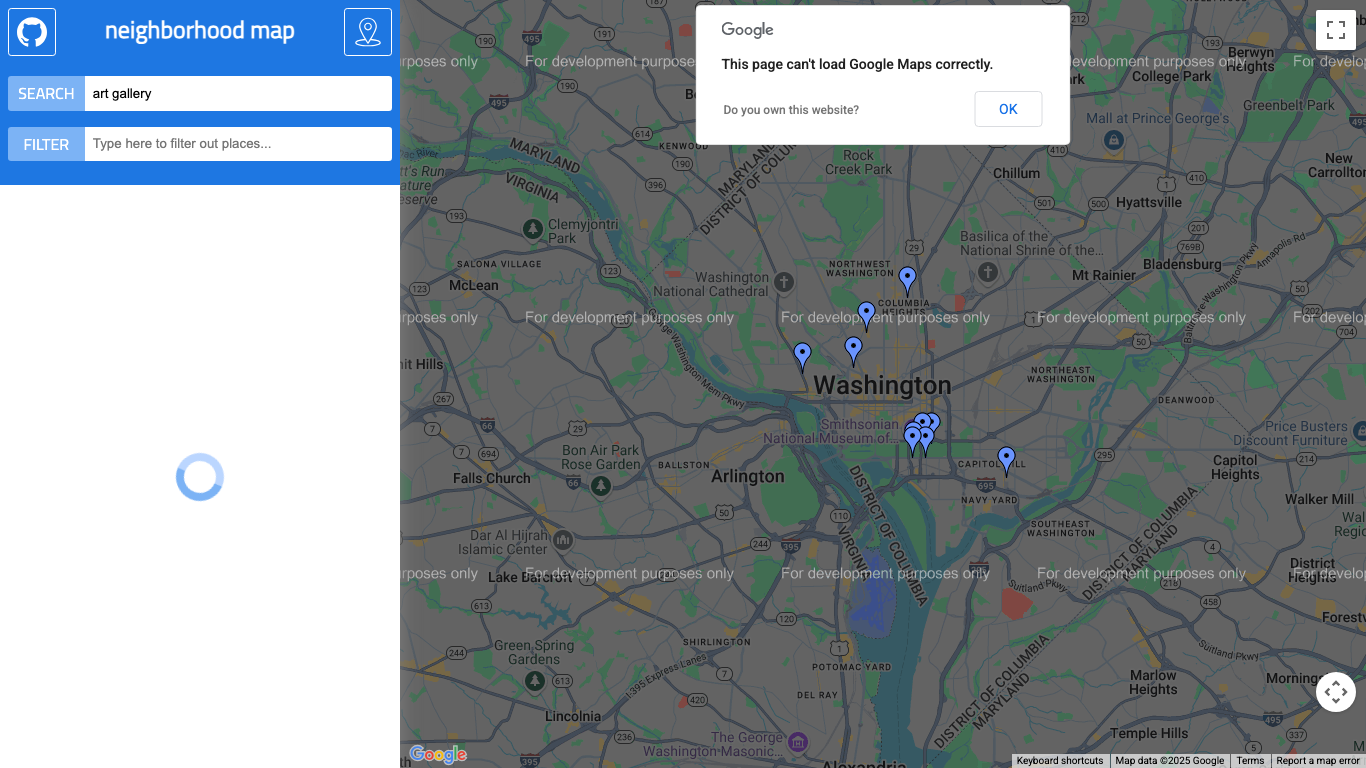Screen dimensions: 1366x768
Task: Report a map error
Action: [x=1318, y=761]
